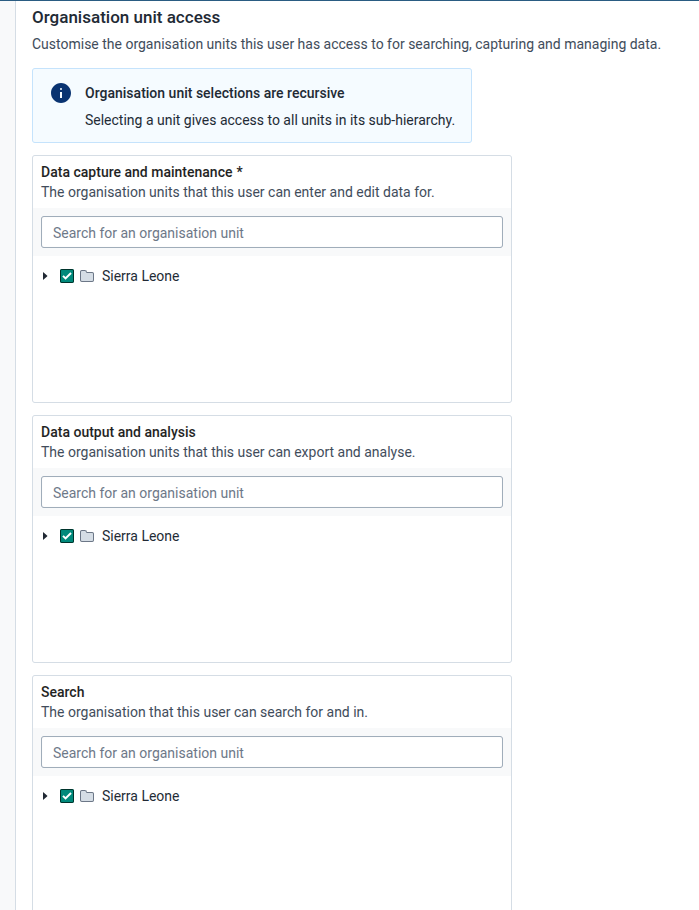Select Sierra Leone label in Data output tree
The image size is (699, 910).
click(140, 536)
